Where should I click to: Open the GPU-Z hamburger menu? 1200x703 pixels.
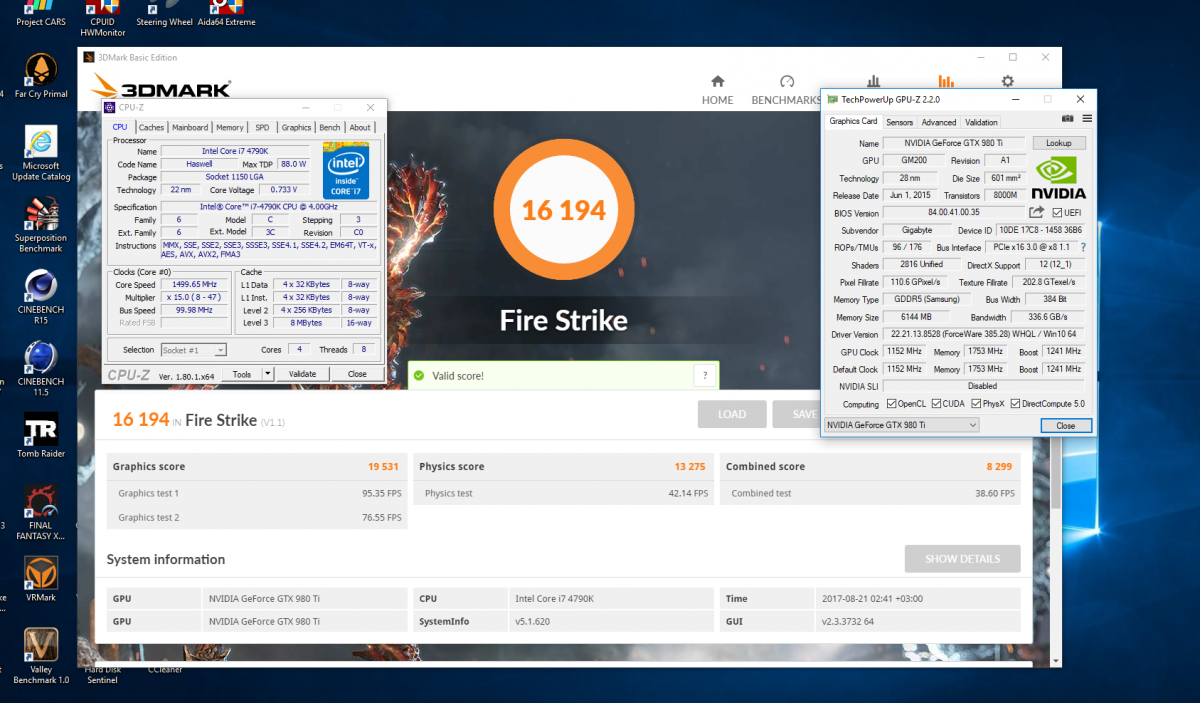[1087, 119]
